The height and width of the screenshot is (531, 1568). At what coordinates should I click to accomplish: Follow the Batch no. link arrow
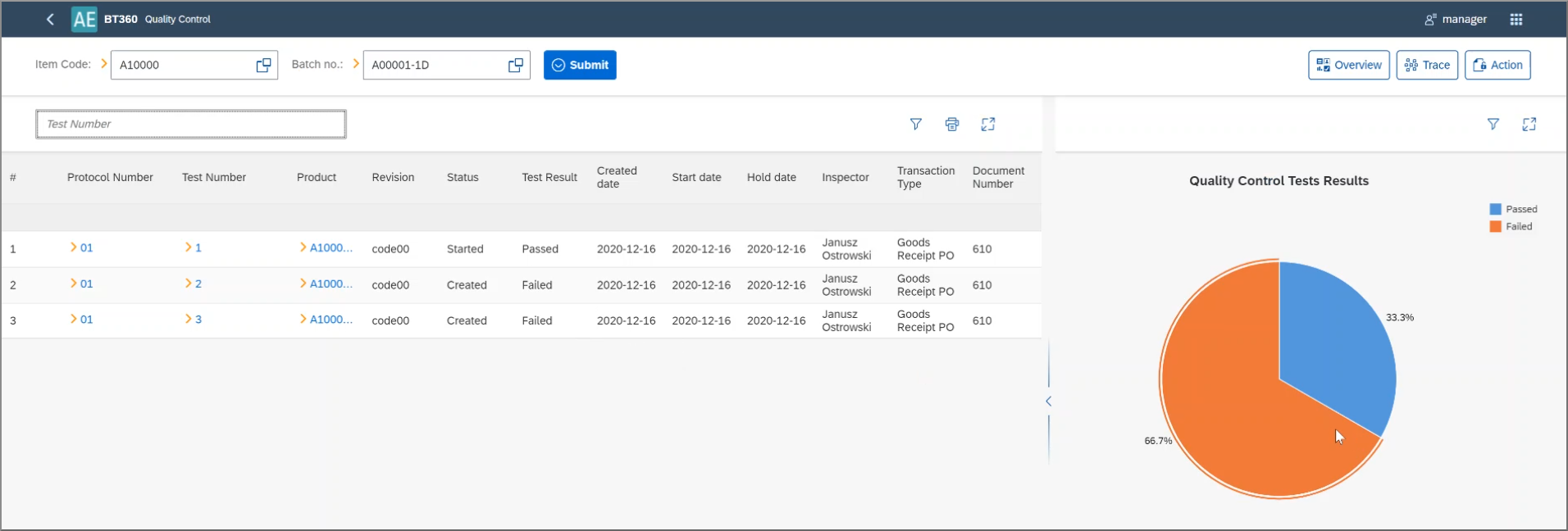pyautogui.click(x=356, y=63)
